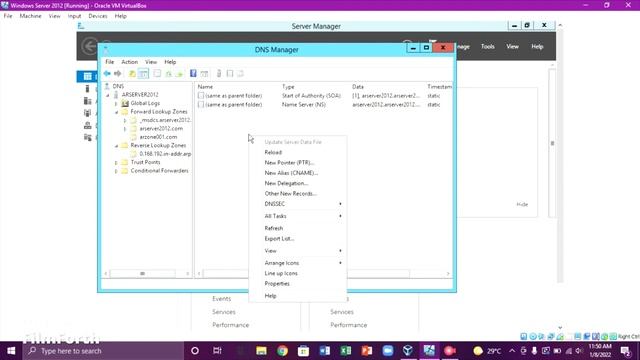Open the File menu in DNS Manager
Viewport: 640px width, 360px height.
click(109, 62)
